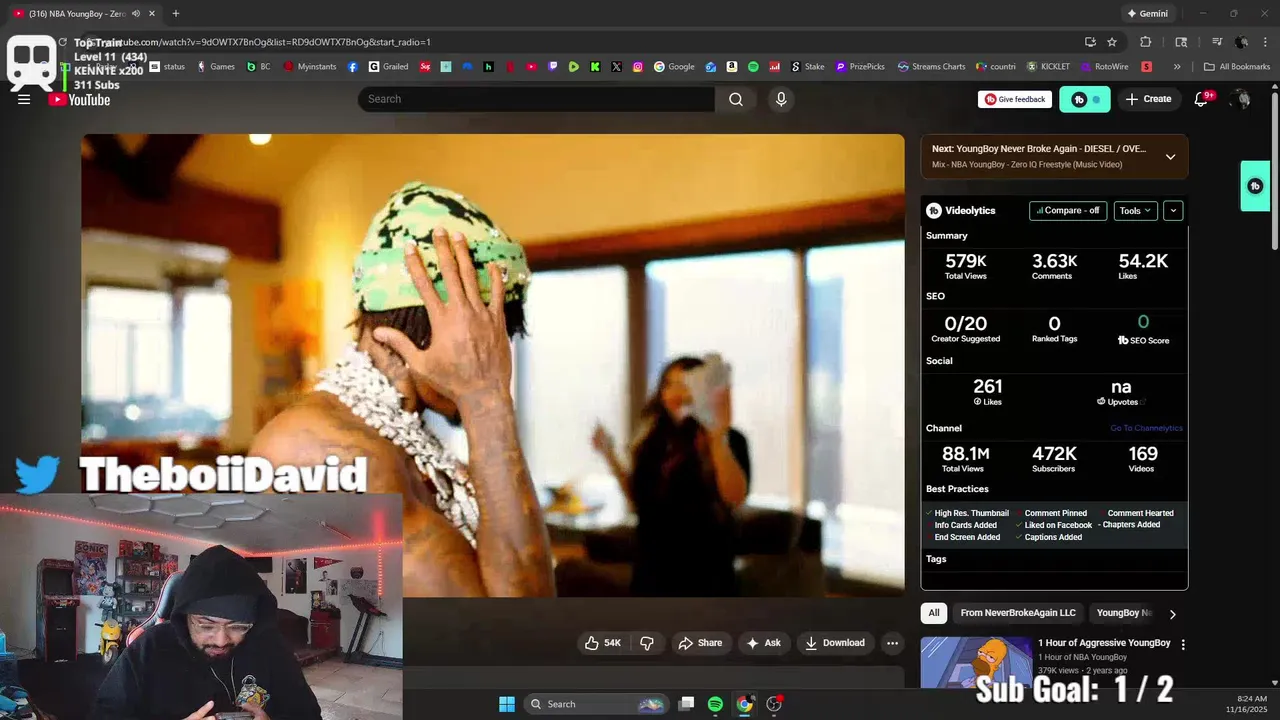Open the Facebook bookmark icon
Image resolution: width=1280 pixels, height=720 pixels.
(353, 67)
